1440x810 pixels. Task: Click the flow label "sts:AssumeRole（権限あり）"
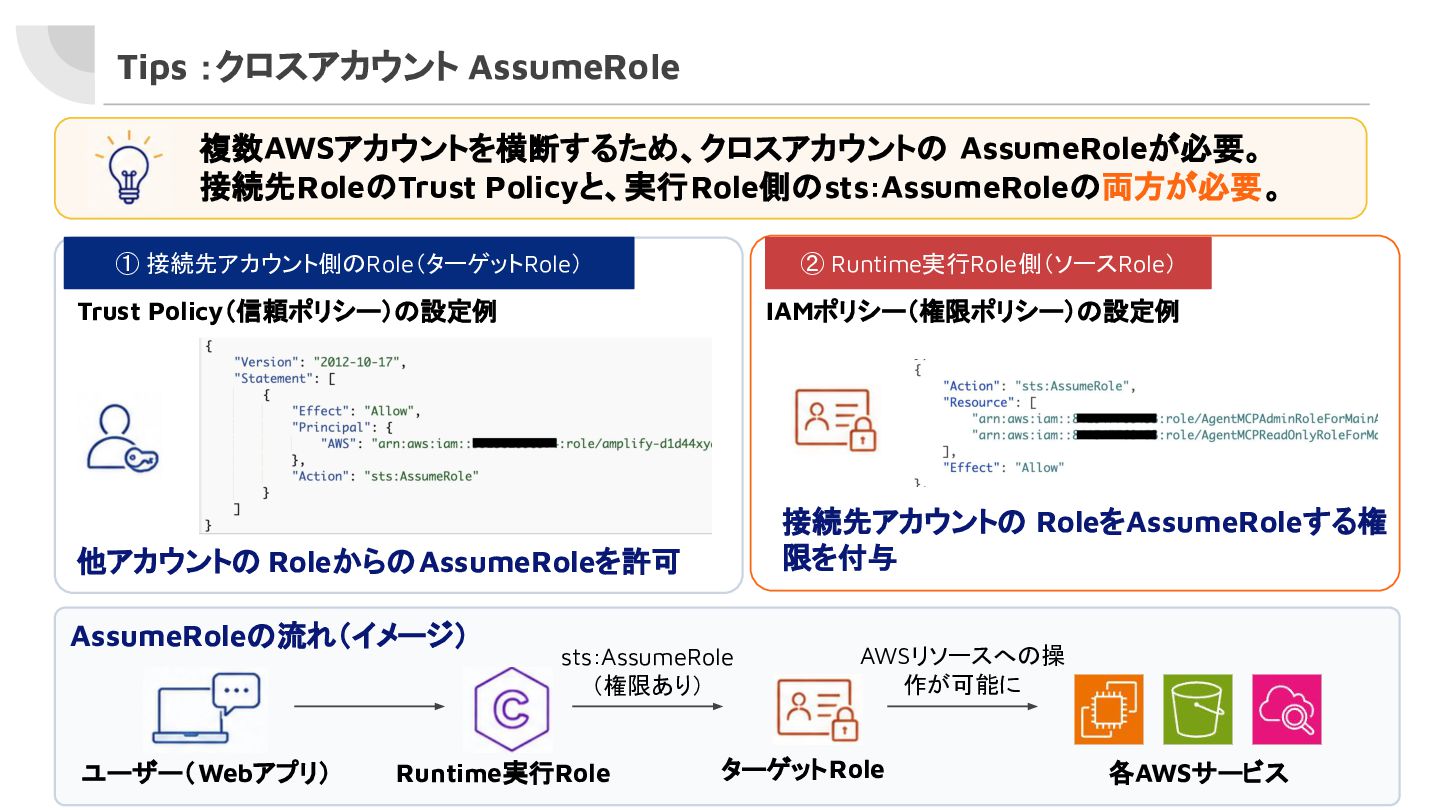coord(647,671)
